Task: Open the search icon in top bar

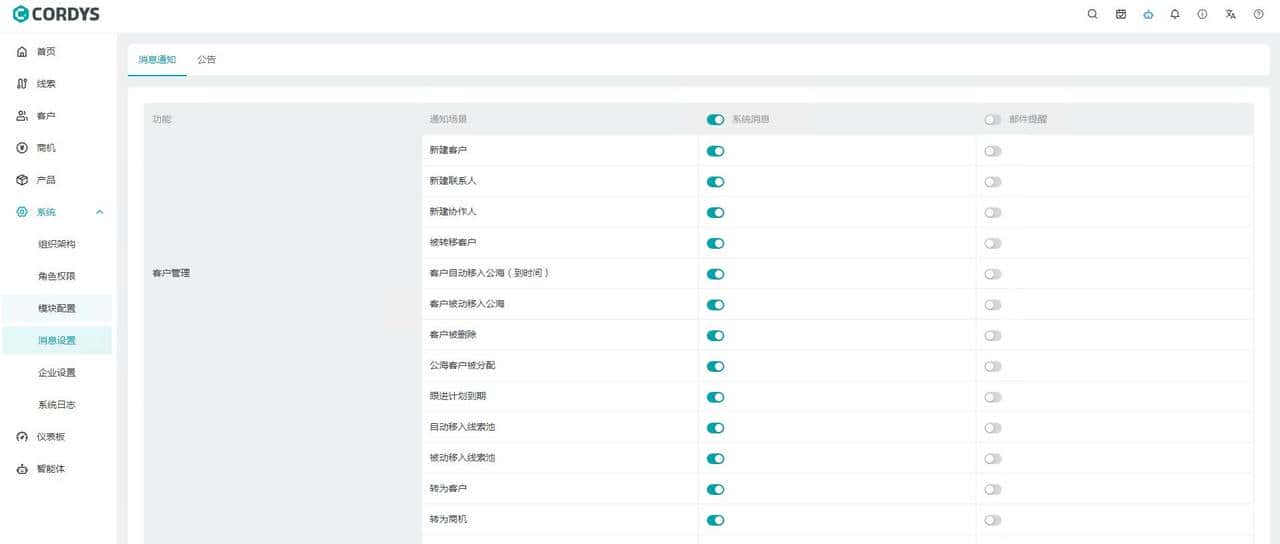Action: coord(1093,14)
